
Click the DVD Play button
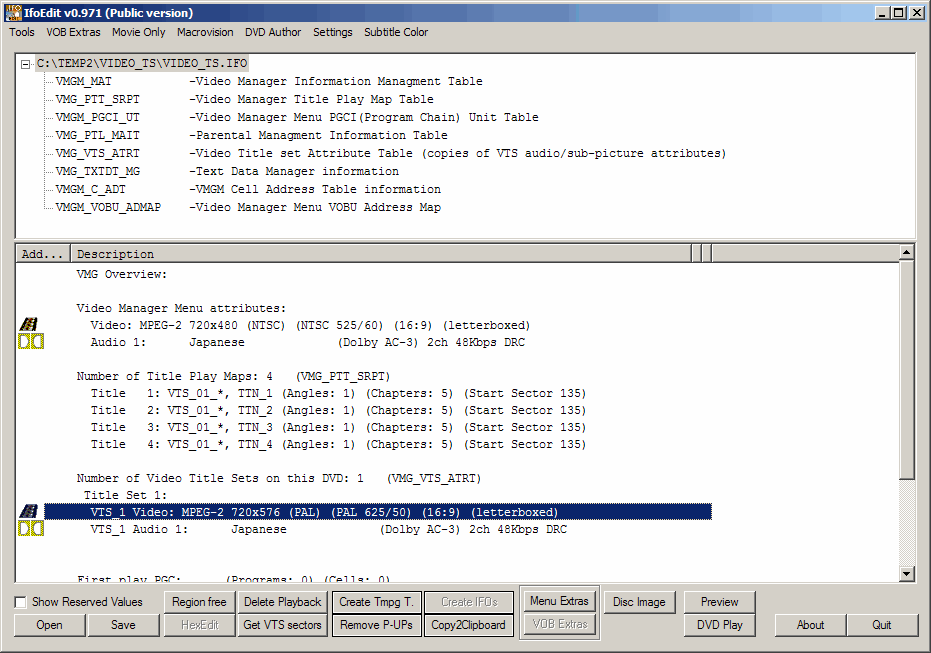[x=719, y=625]
